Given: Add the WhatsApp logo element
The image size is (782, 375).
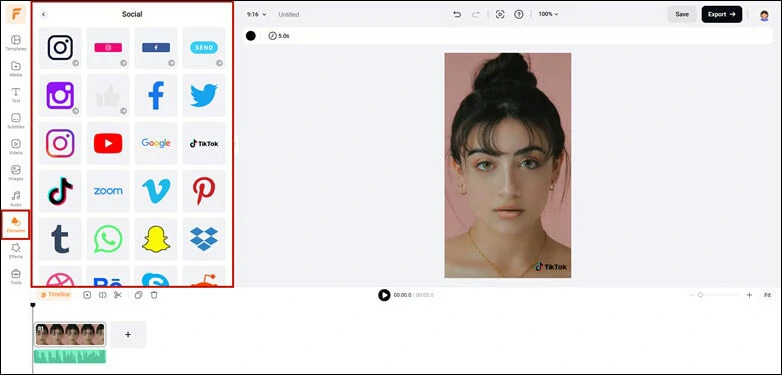Looking at the screenshot, I should tap(108, 239).
